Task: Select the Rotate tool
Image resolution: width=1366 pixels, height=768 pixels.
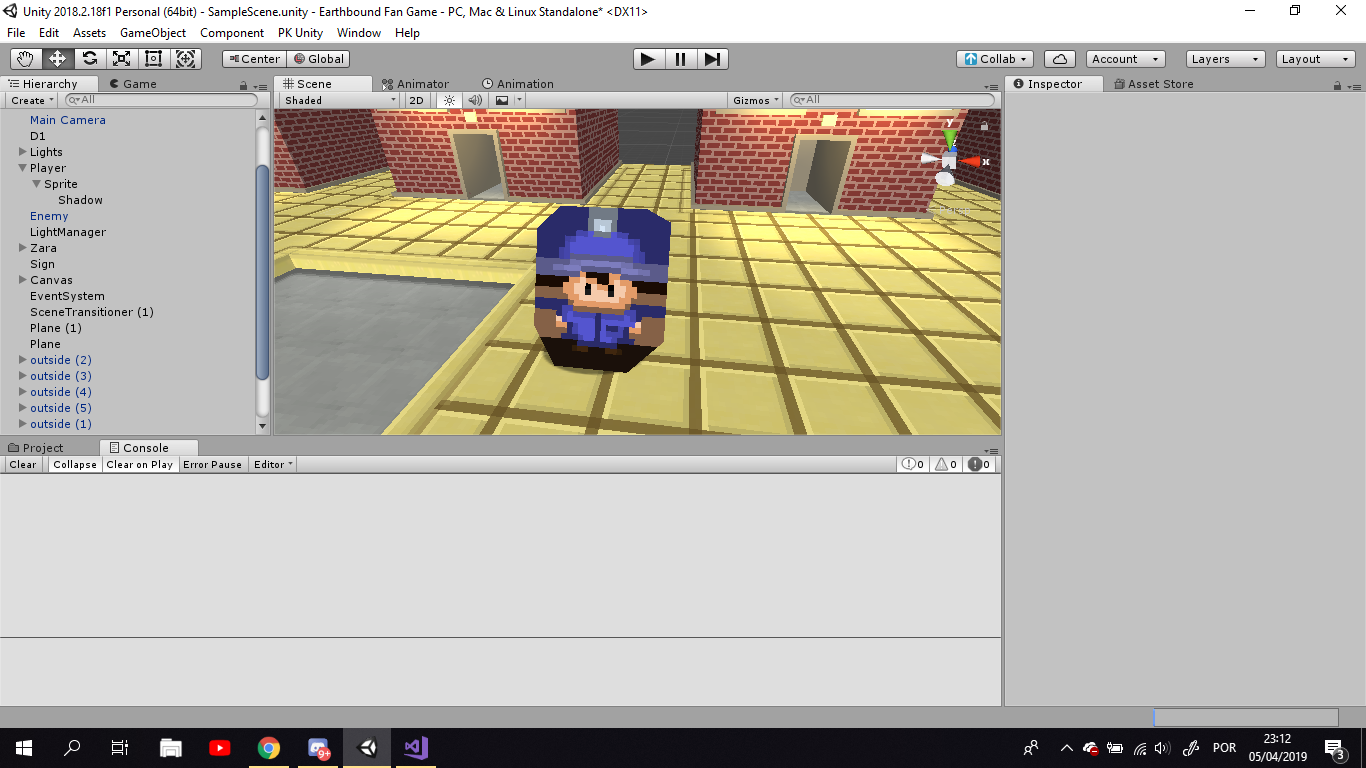Action: 89,59
